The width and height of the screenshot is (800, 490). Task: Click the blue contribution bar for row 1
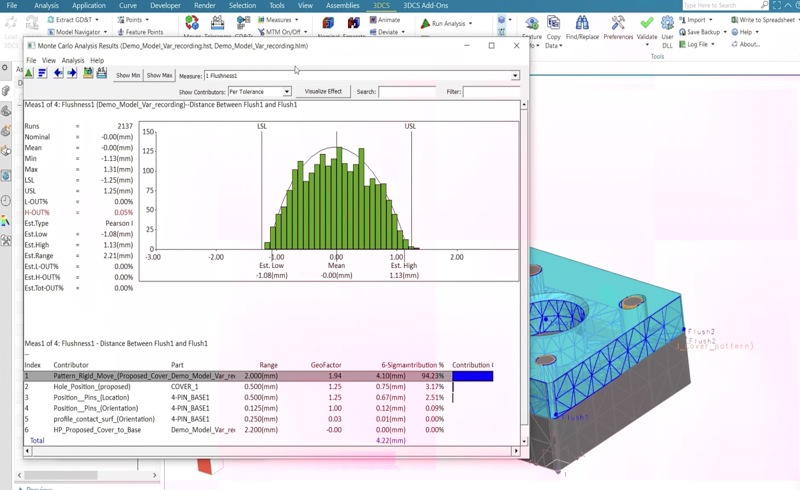pyautogui.click(x=472, y=376)
